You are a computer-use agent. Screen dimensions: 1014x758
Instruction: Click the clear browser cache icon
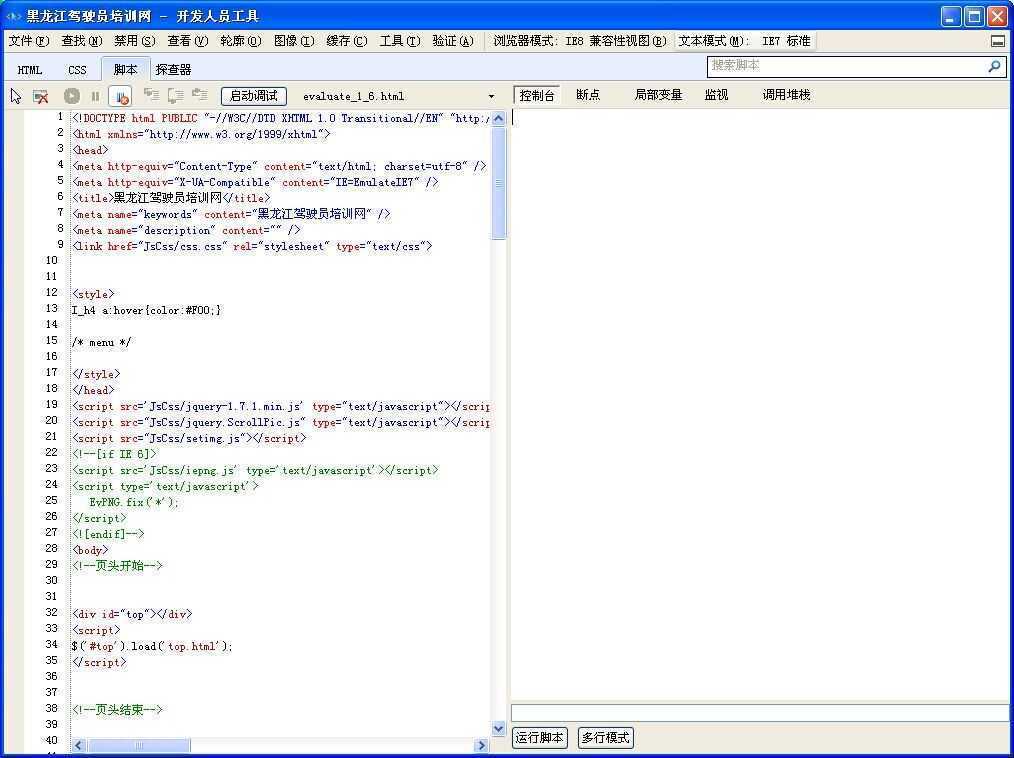coord(41,96)
